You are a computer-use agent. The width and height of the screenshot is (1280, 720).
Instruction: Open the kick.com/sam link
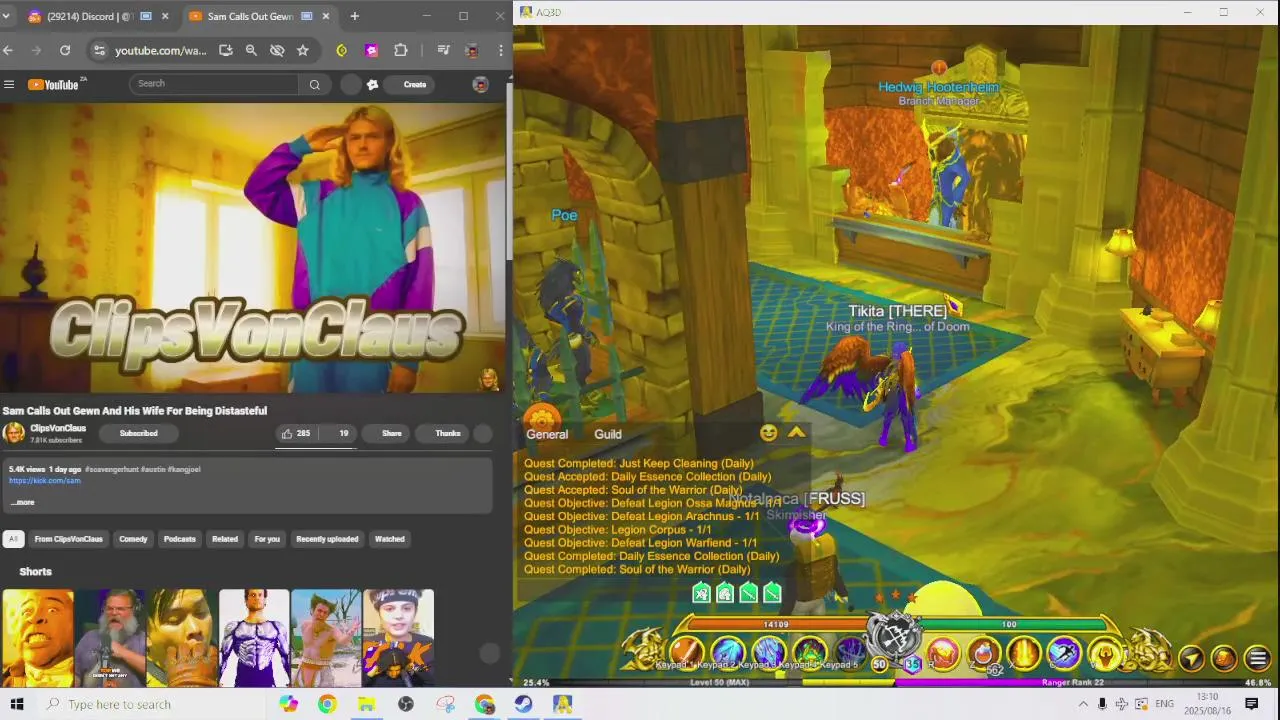tap(45, 481)
